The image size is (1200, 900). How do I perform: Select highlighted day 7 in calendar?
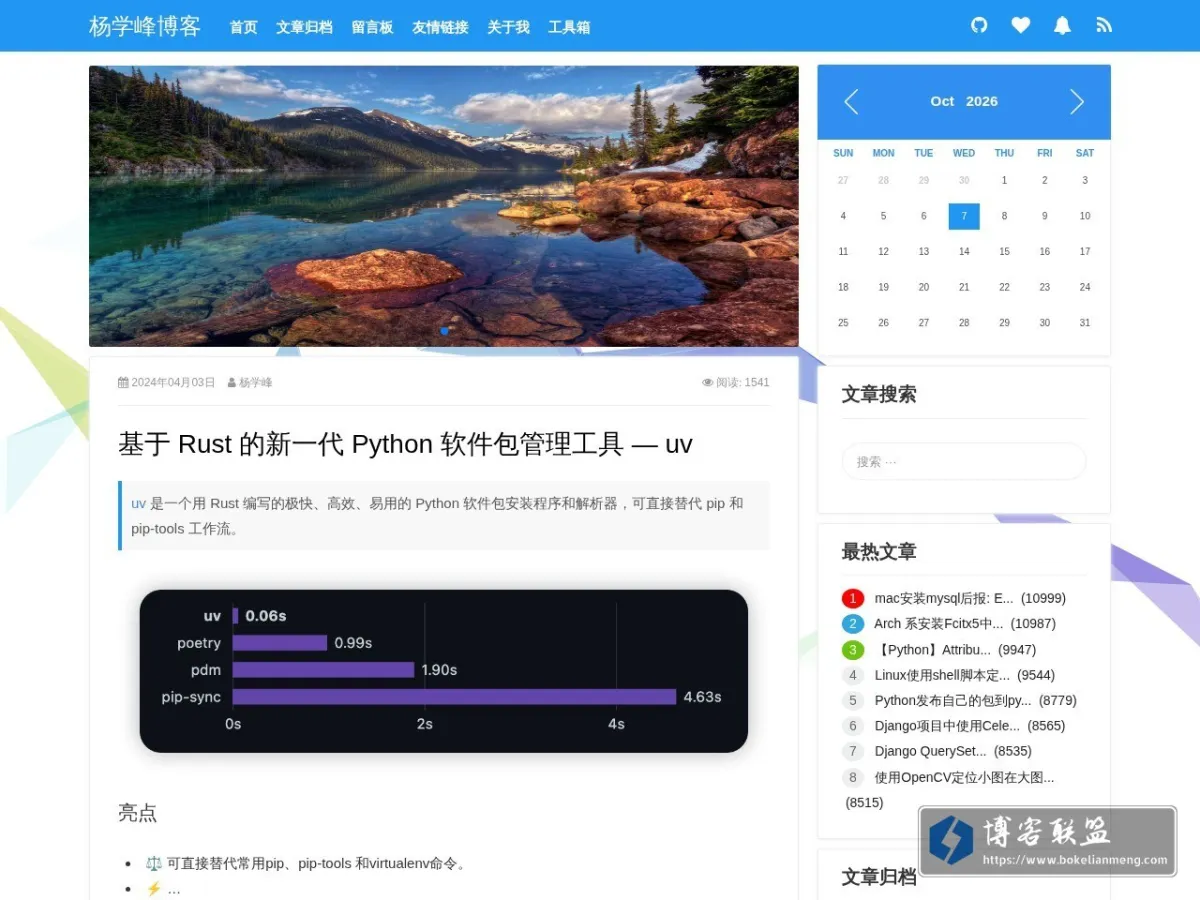pos(964,216)
